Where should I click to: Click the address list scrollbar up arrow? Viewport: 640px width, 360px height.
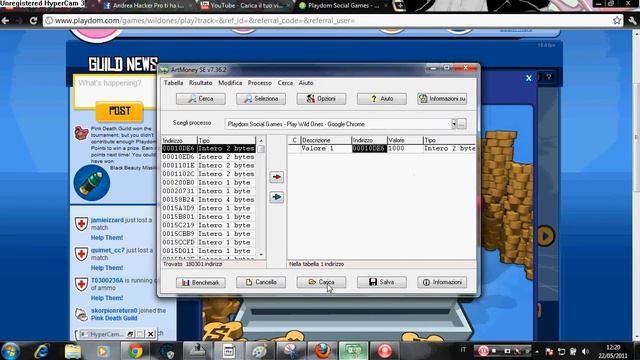[261, 141]
